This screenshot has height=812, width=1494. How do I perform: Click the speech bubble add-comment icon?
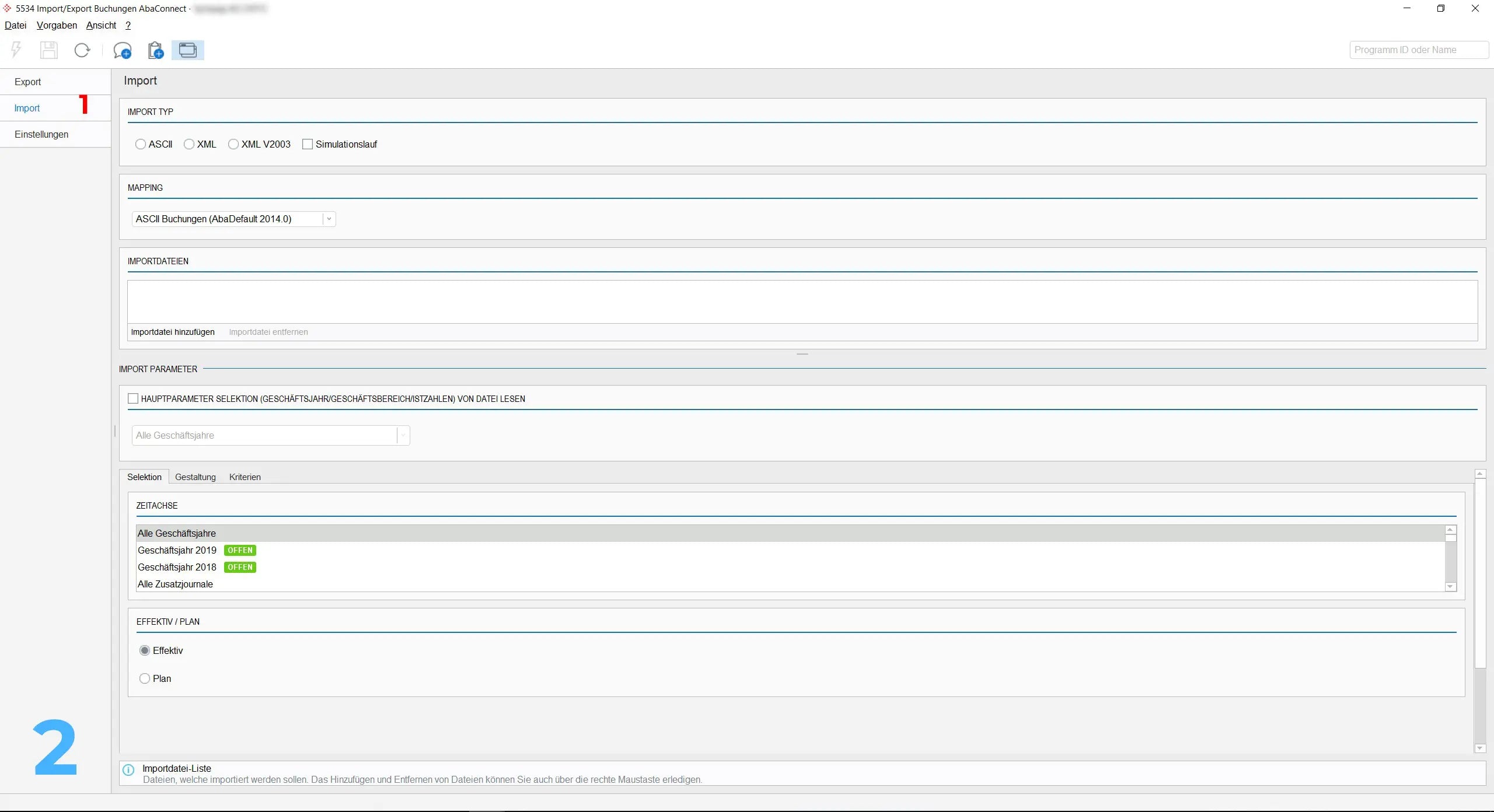(x=122, y=51)
